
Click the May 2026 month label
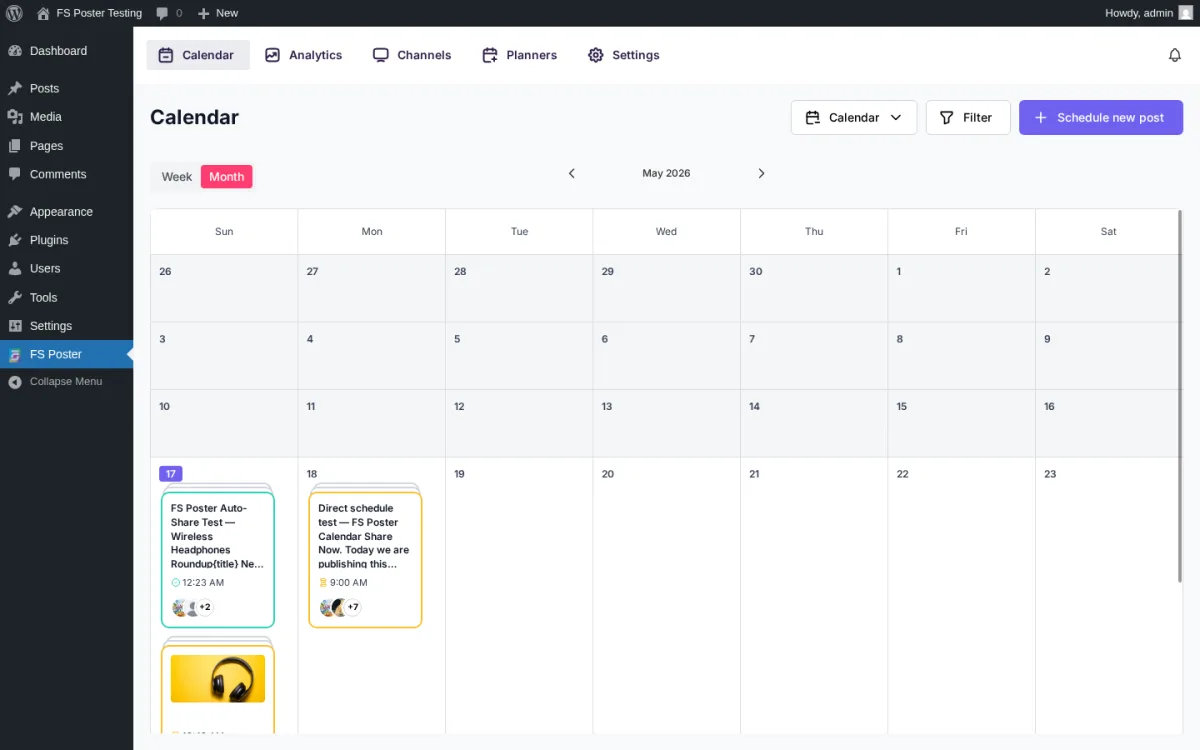tap(666, 173)
